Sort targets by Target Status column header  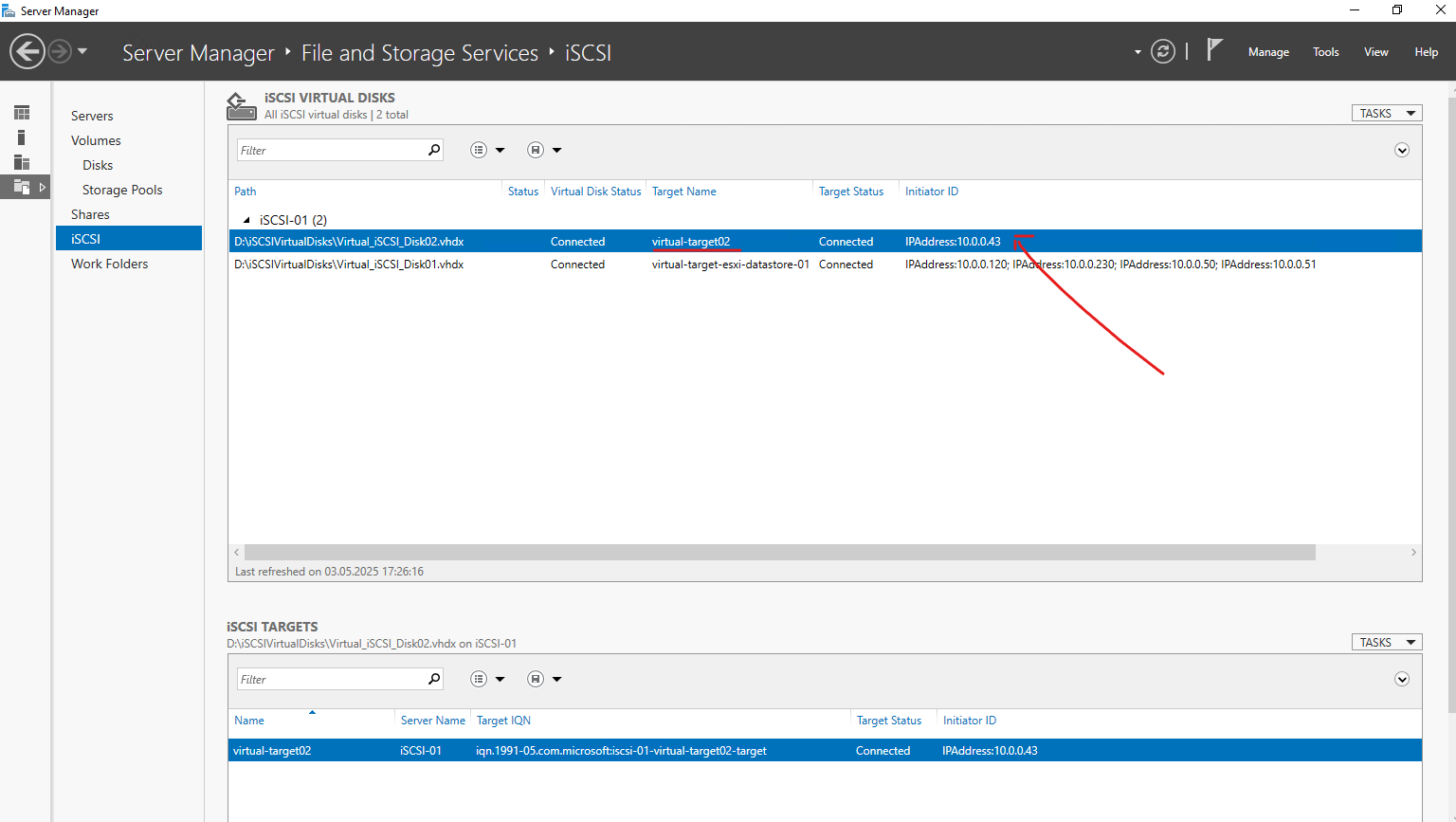pos(888,721)
